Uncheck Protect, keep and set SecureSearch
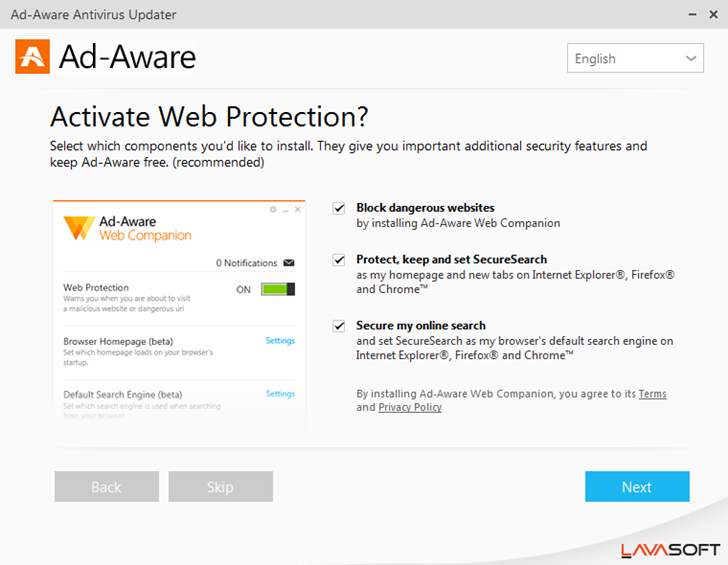728x565 pixels. [339, 260]
